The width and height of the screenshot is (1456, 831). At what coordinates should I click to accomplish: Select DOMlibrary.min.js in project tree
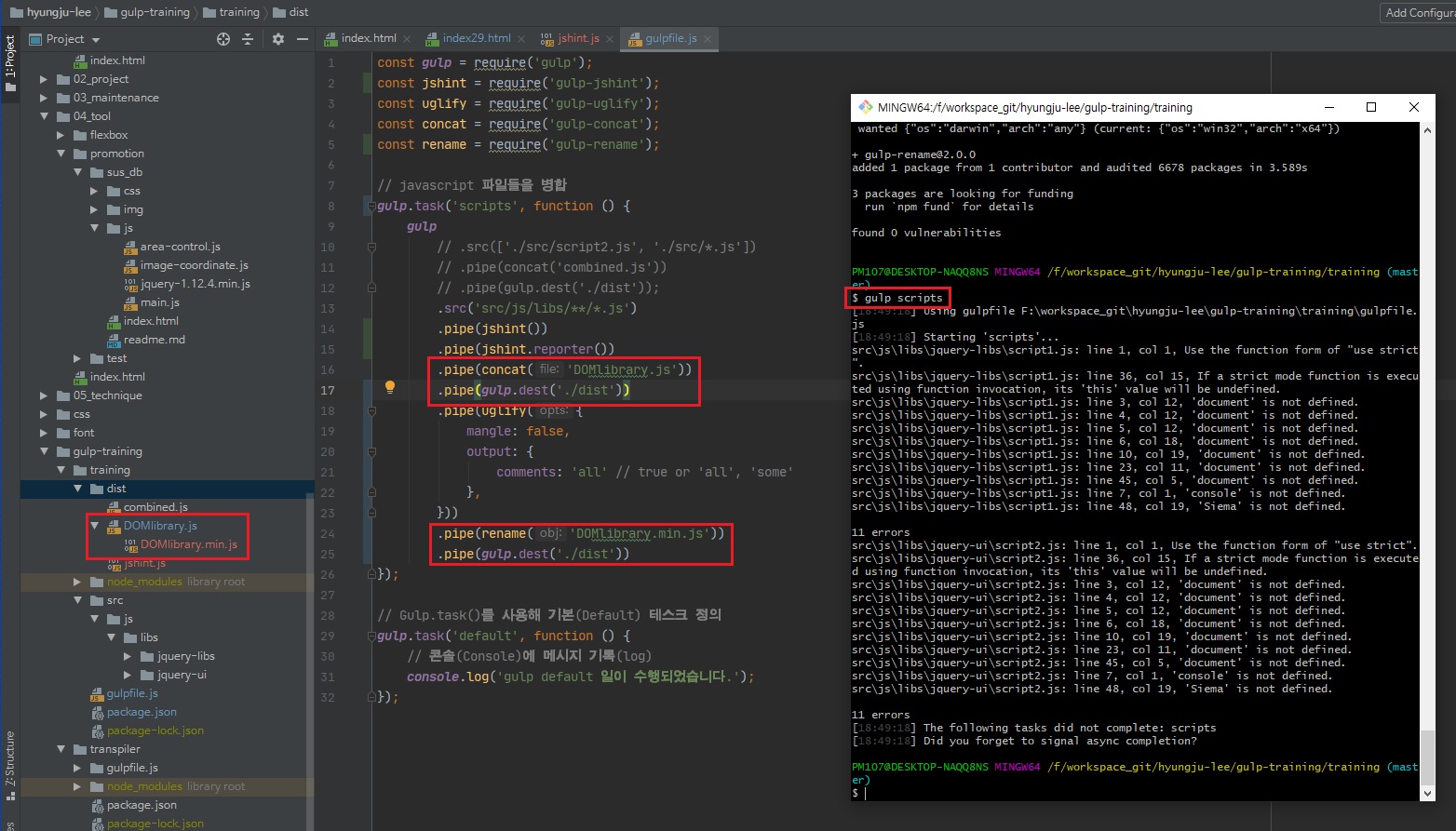[188, 544]
